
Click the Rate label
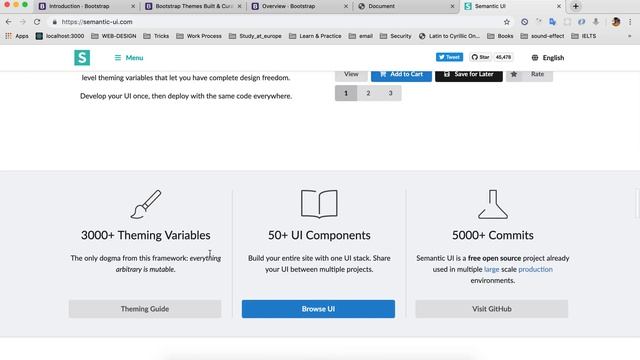538,74
